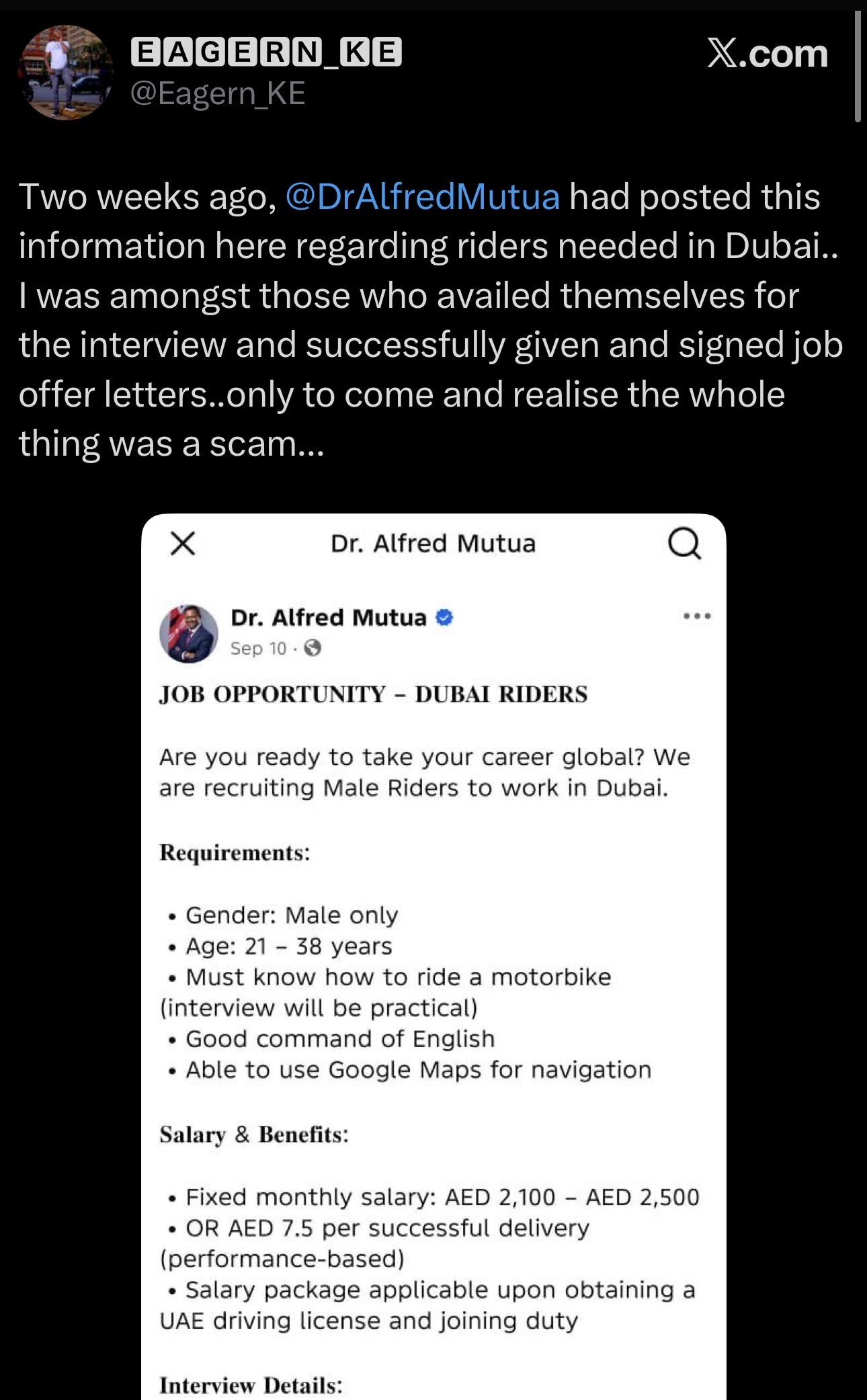Open author name beside the verified badge

[x=329, y=617]
